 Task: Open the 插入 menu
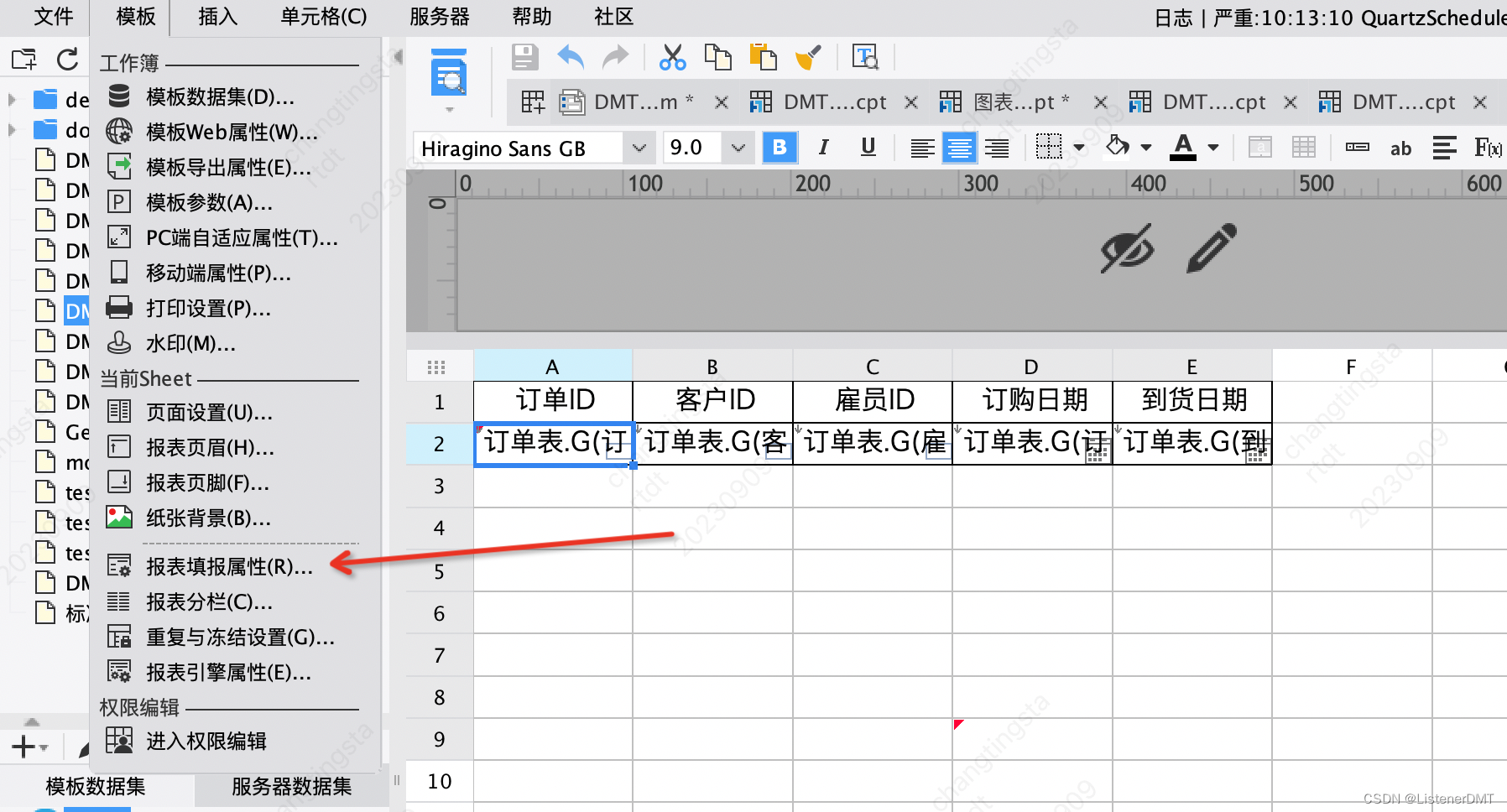(x=218, y=17)
